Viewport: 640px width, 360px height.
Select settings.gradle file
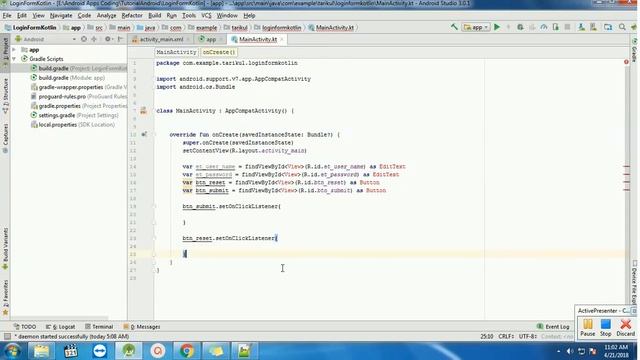[75, 115]
